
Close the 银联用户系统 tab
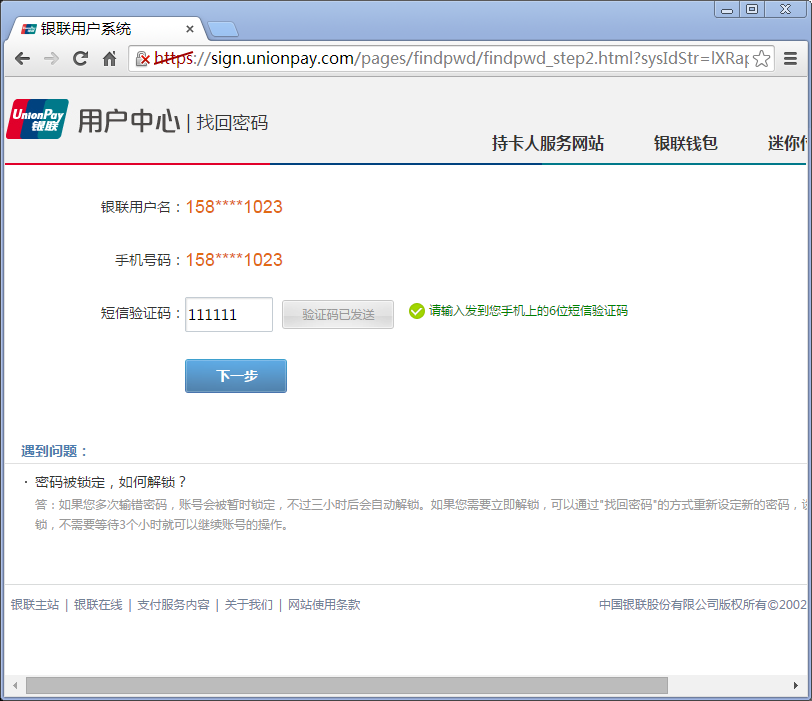(190, 29)
